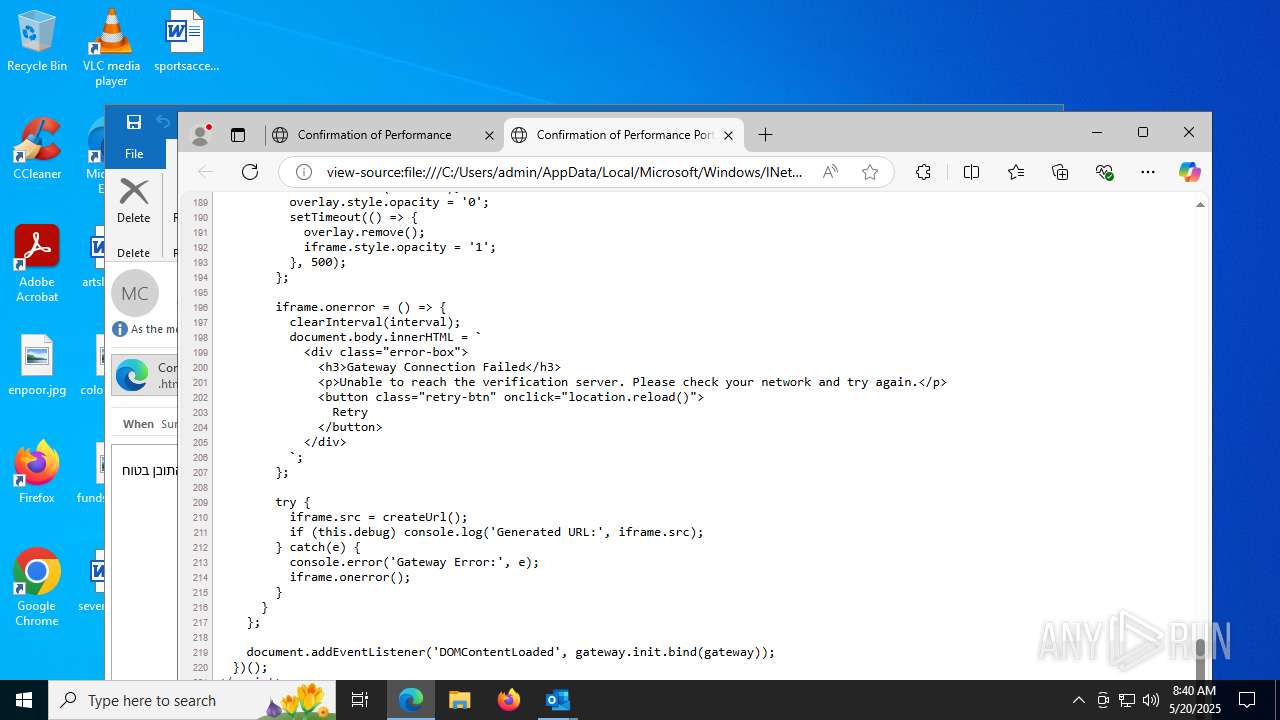The image size is (1280, 720).
Task: Activate Read aloud in address bar
Action: coord(830,172)
